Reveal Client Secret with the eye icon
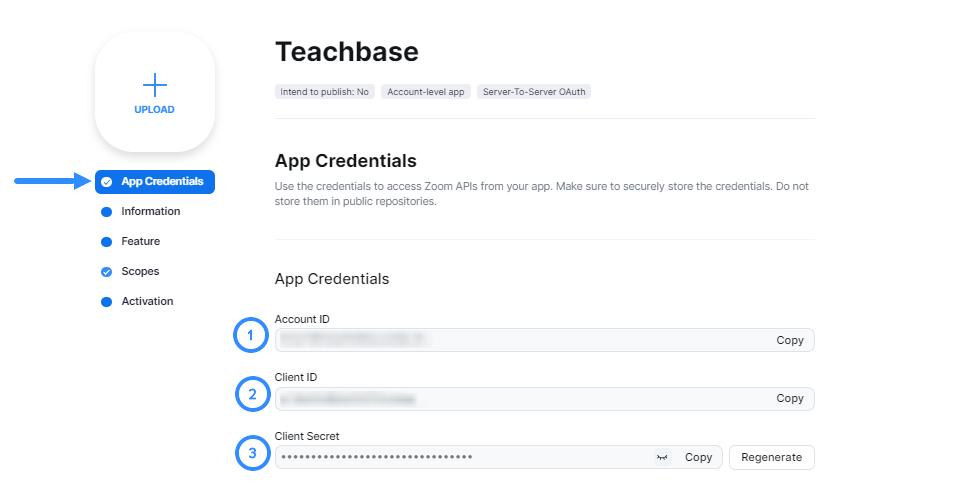Image resolution: width=954 pixels, height=497 pixels. [662, 457]
